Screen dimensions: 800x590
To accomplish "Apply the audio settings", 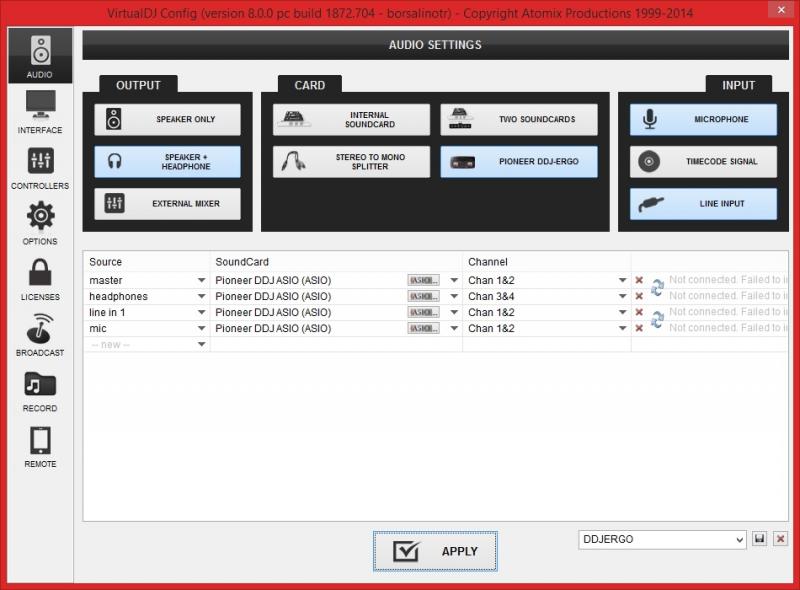I will click(x=435, y=551).
